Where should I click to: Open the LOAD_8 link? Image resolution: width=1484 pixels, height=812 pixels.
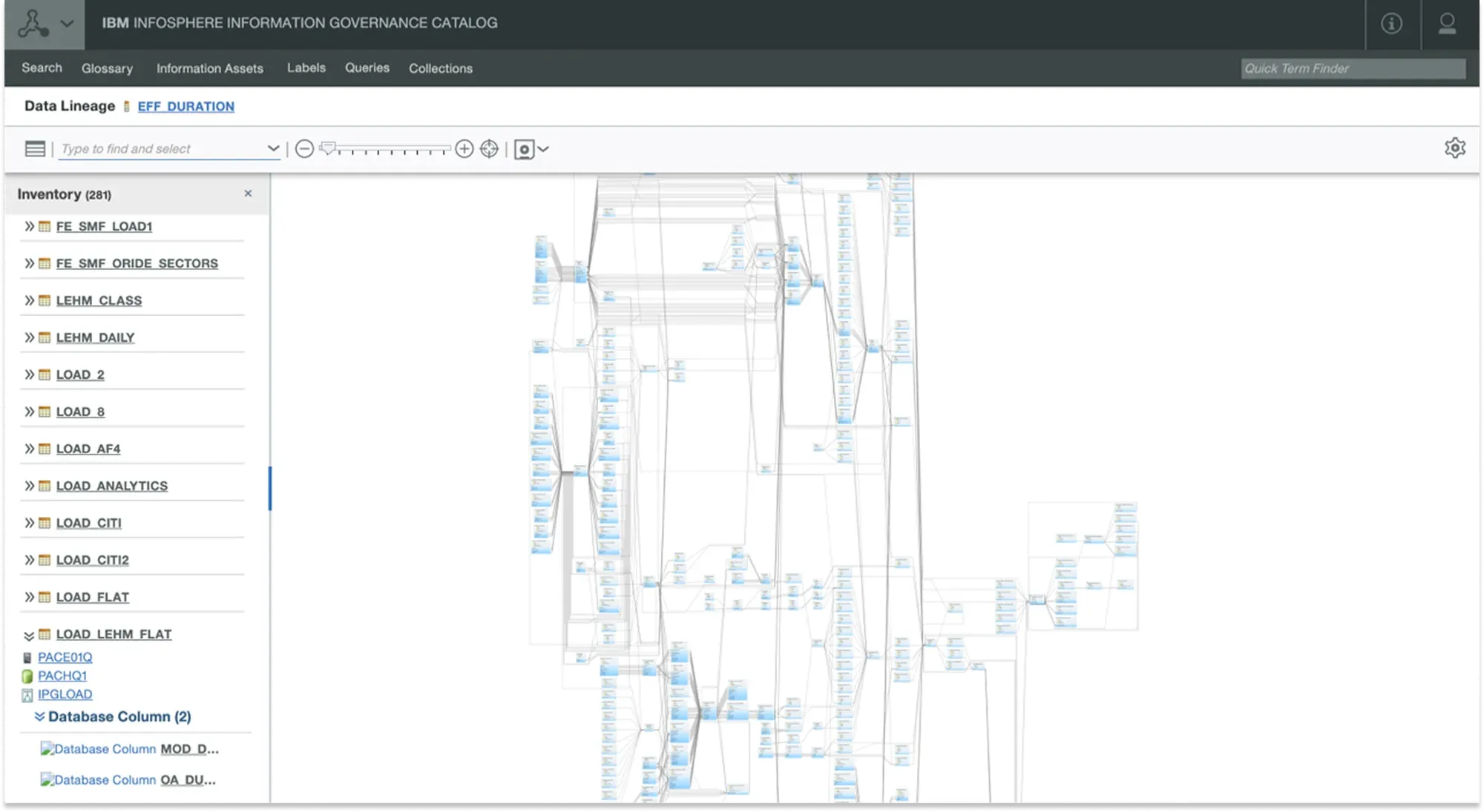point(80,412)
